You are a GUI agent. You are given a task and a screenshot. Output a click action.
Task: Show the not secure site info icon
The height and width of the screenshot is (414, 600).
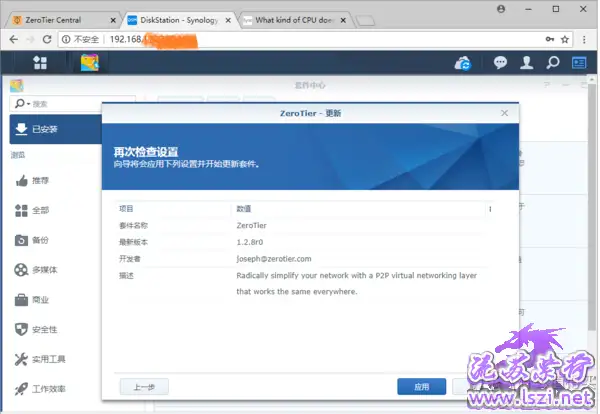click(66, 39)
